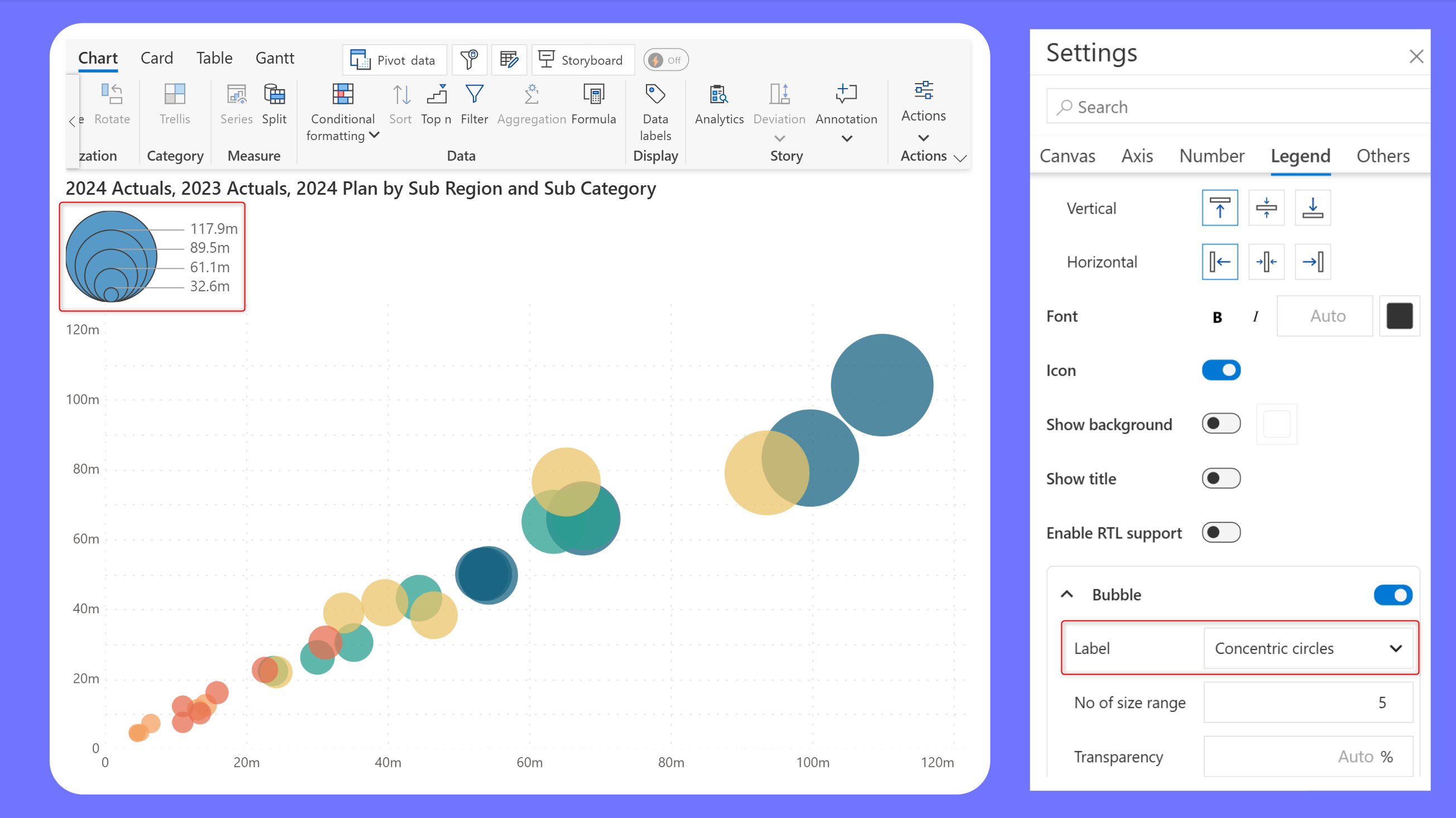Click the Storyboard button
This screenshot has width=1456, height=818.
(x=582, y=60)
